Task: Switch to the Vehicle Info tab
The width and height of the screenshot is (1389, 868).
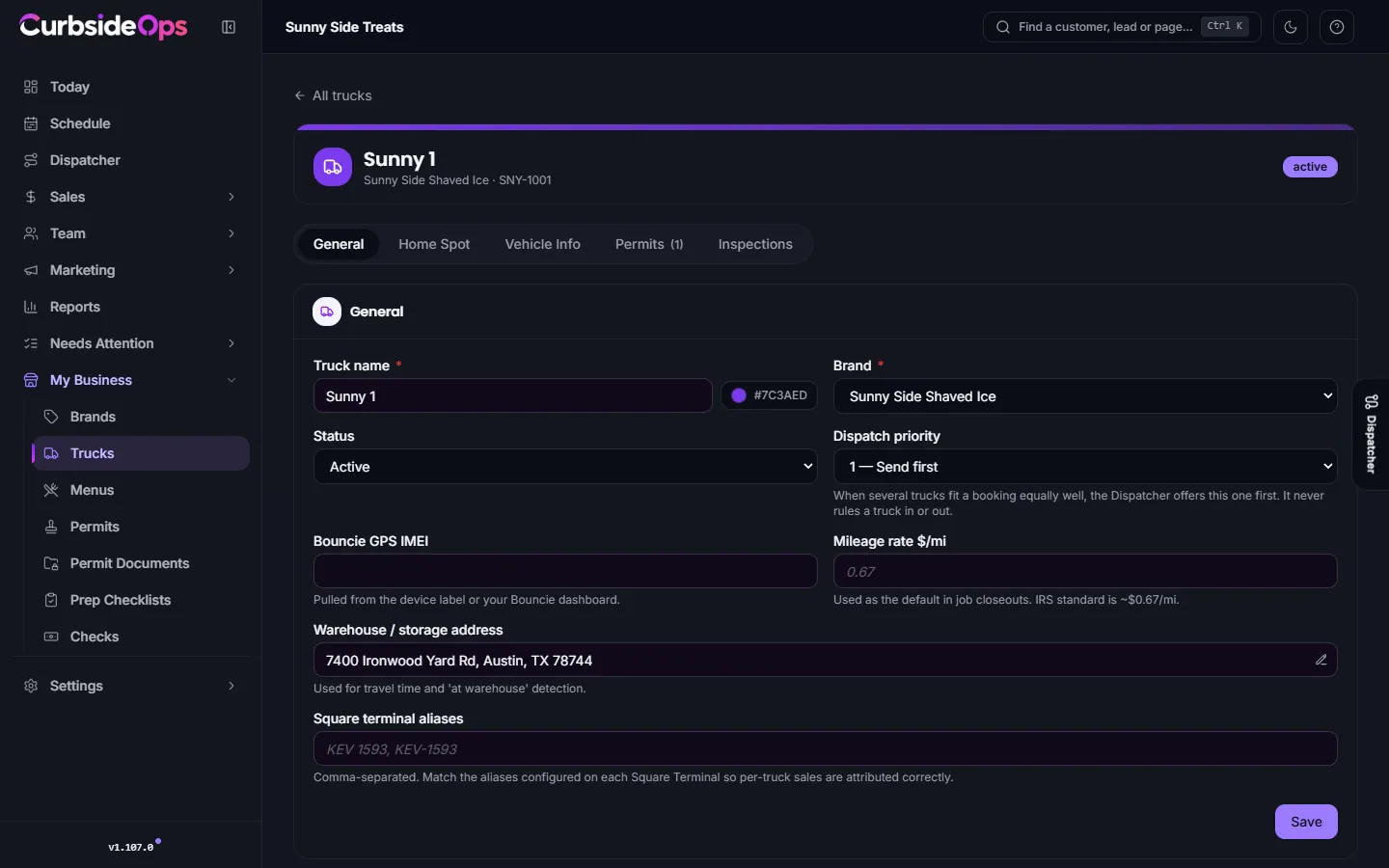Action: coord(542,244)
